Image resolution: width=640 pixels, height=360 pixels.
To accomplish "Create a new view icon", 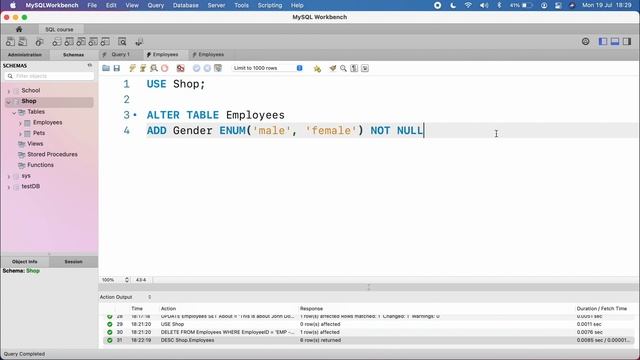I will click(81, 42).
